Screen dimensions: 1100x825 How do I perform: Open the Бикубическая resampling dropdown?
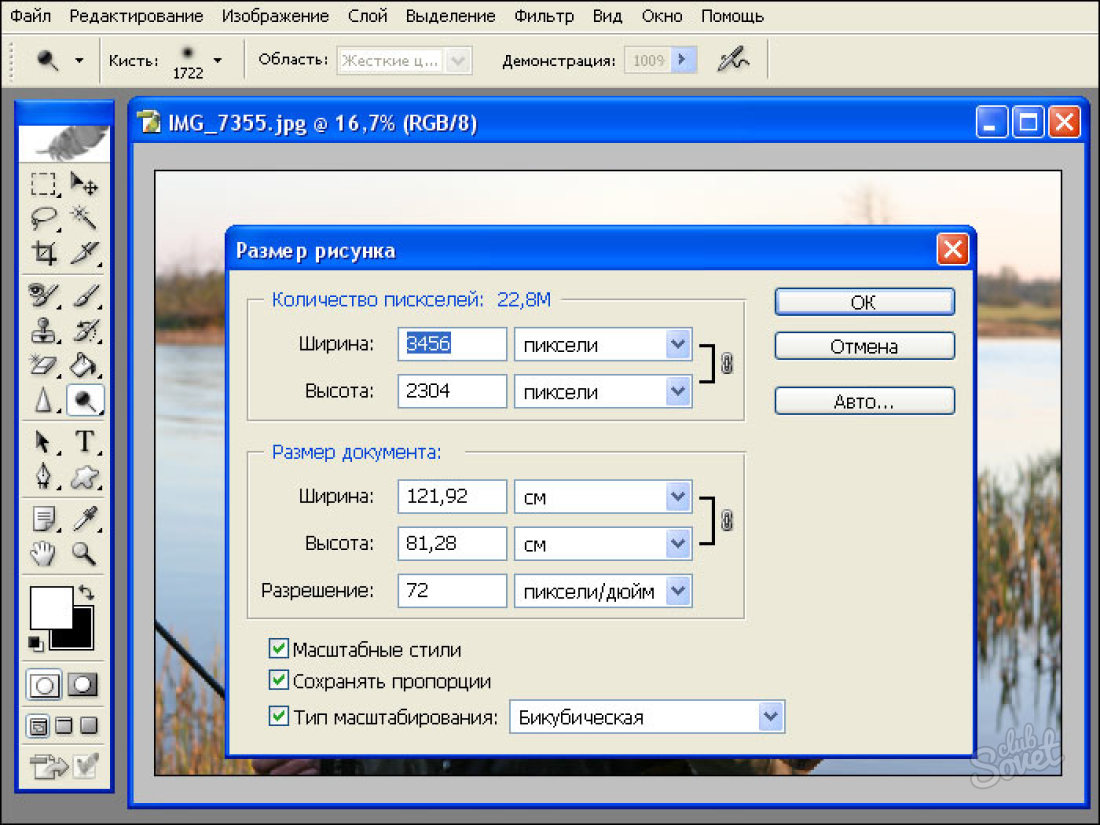(769, 717)
